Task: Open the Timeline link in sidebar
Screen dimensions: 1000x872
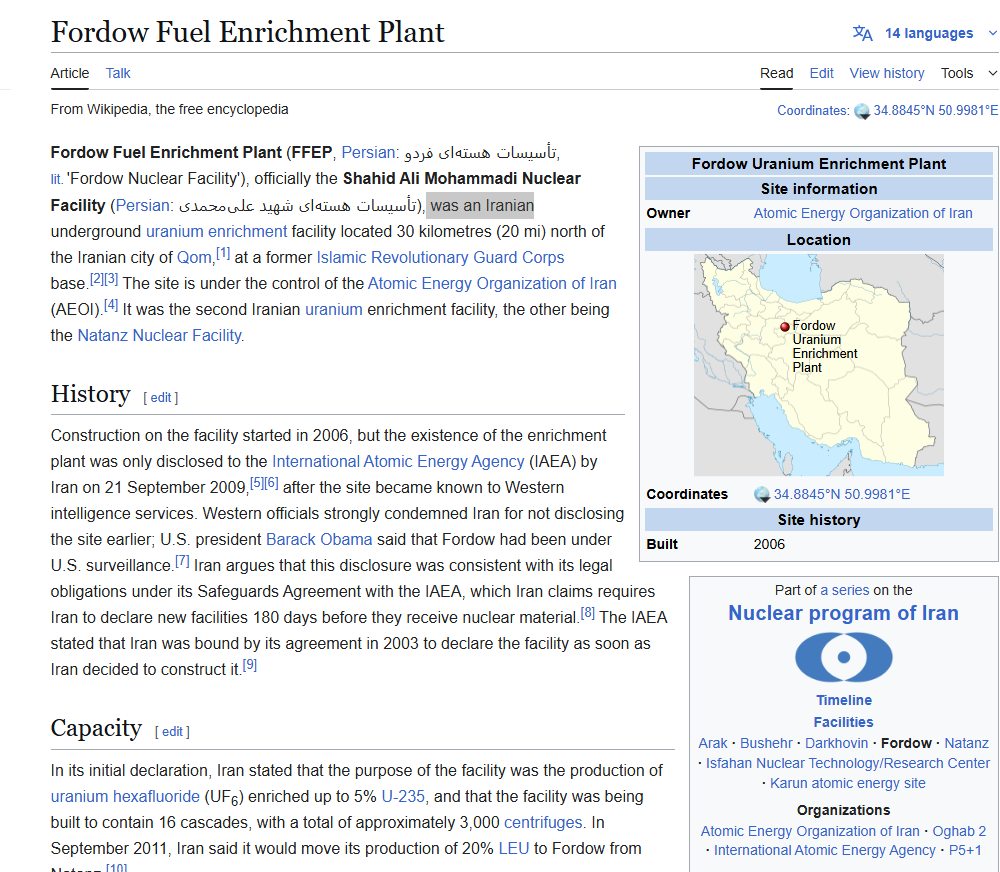Action: pos(844,700)
